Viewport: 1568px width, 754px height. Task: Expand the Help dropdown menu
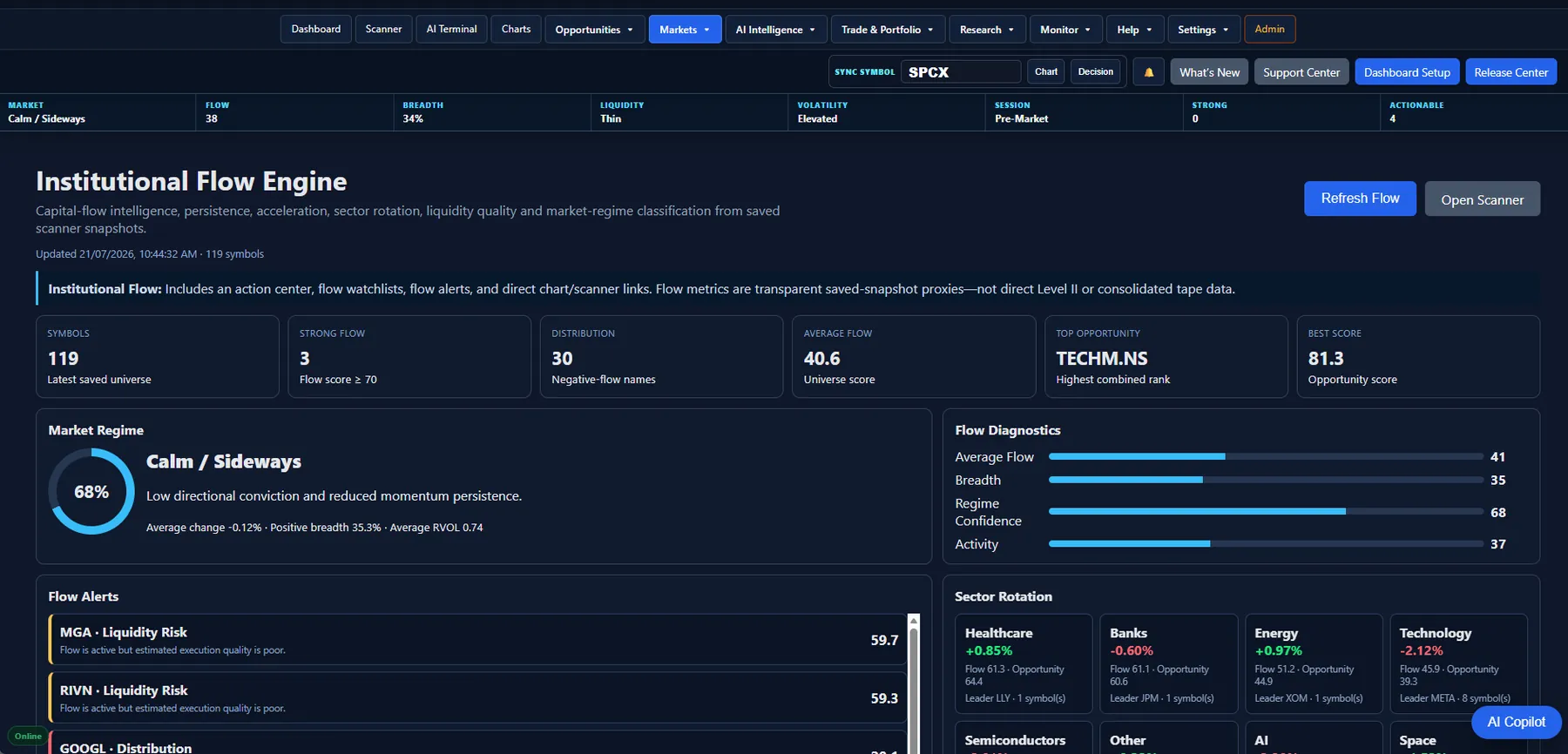[1135, 30]
